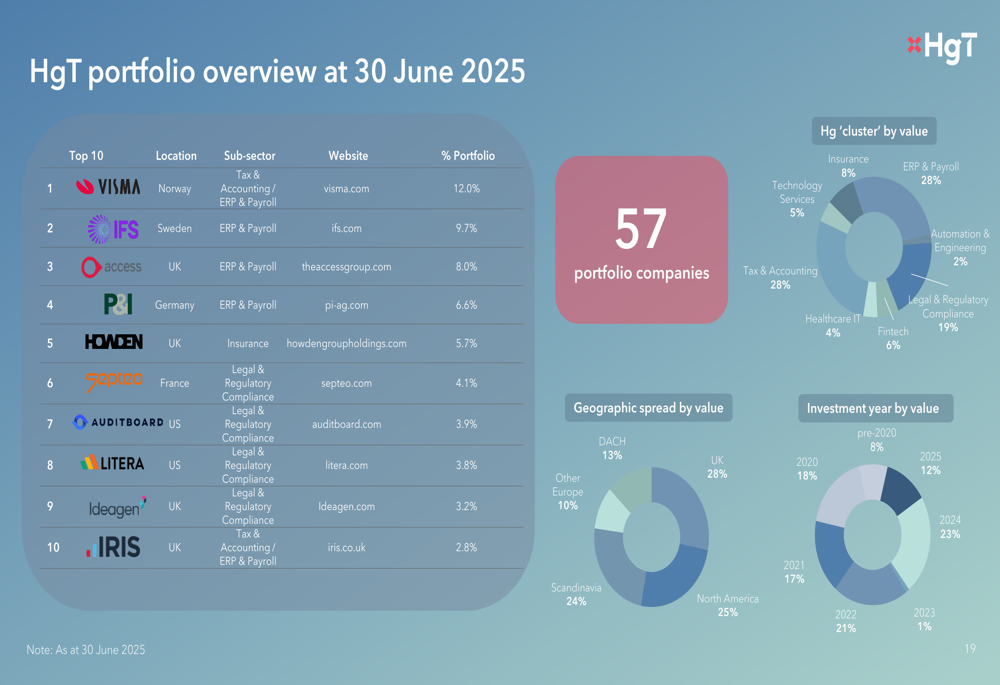Open the theaccessgroup.com website link
Viewport: 1000px width, 685px height.
pyautogui.click(x=347, y=267)
